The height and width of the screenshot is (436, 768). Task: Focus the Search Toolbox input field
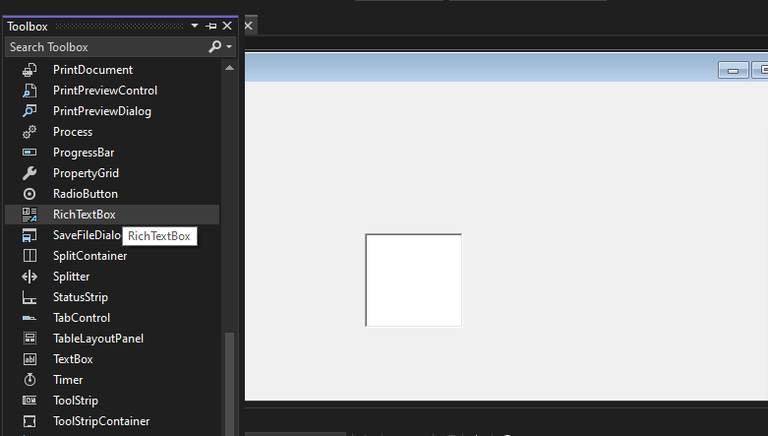tap(107, 47)
